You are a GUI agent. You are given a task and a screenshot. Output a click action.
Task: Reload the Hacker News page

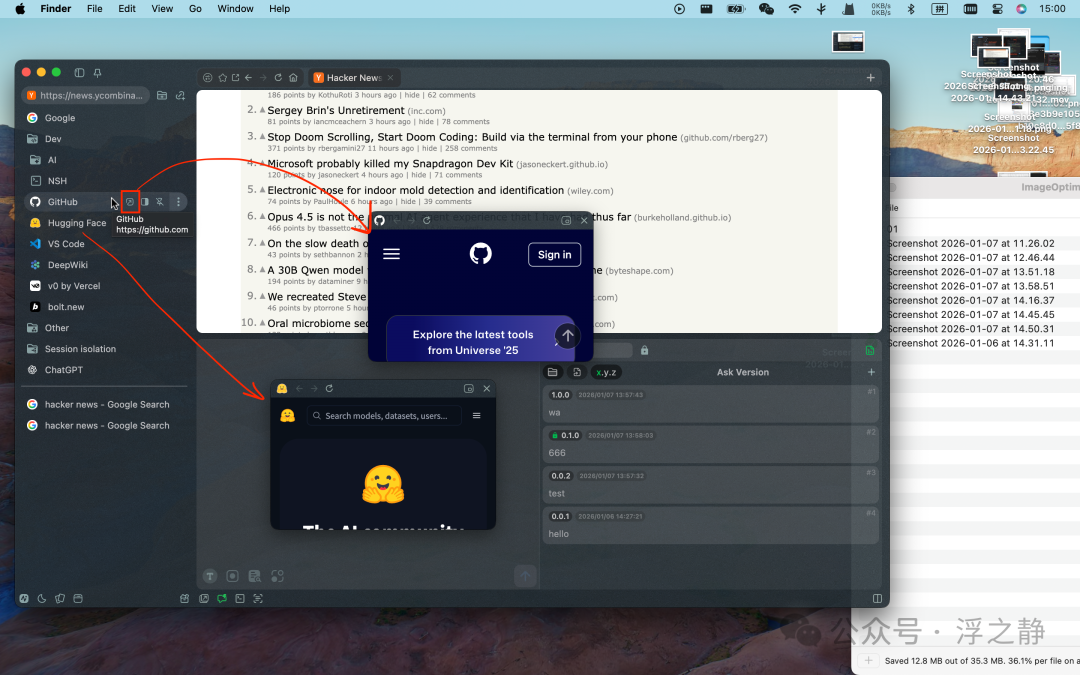(x=278, y=78)
